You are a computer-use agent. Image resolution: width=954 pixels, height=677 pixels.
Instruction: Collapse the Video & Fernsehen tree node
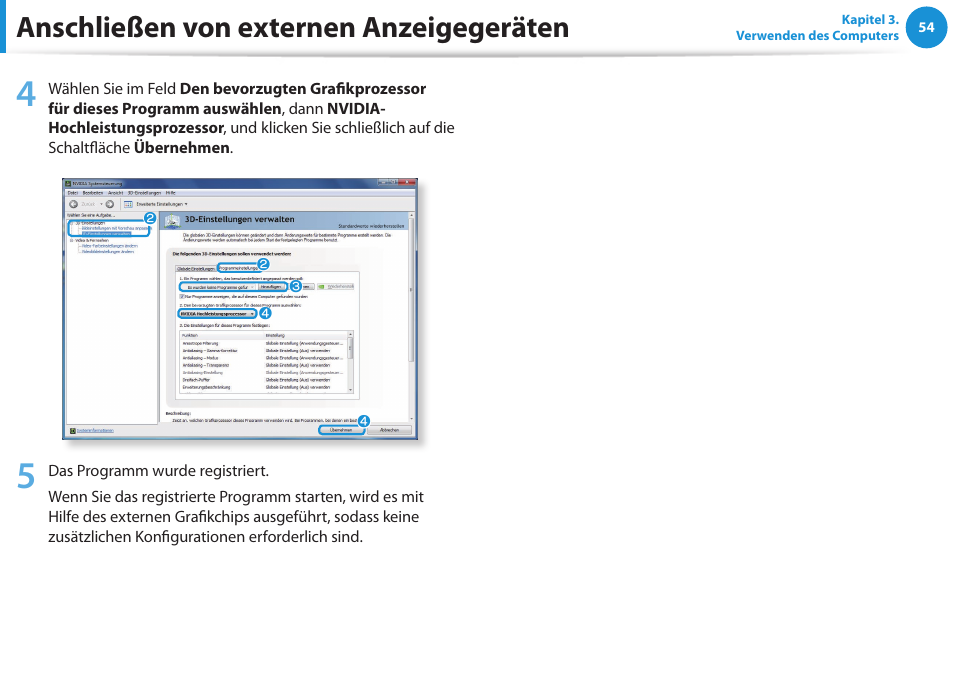(x=71, y=241)
